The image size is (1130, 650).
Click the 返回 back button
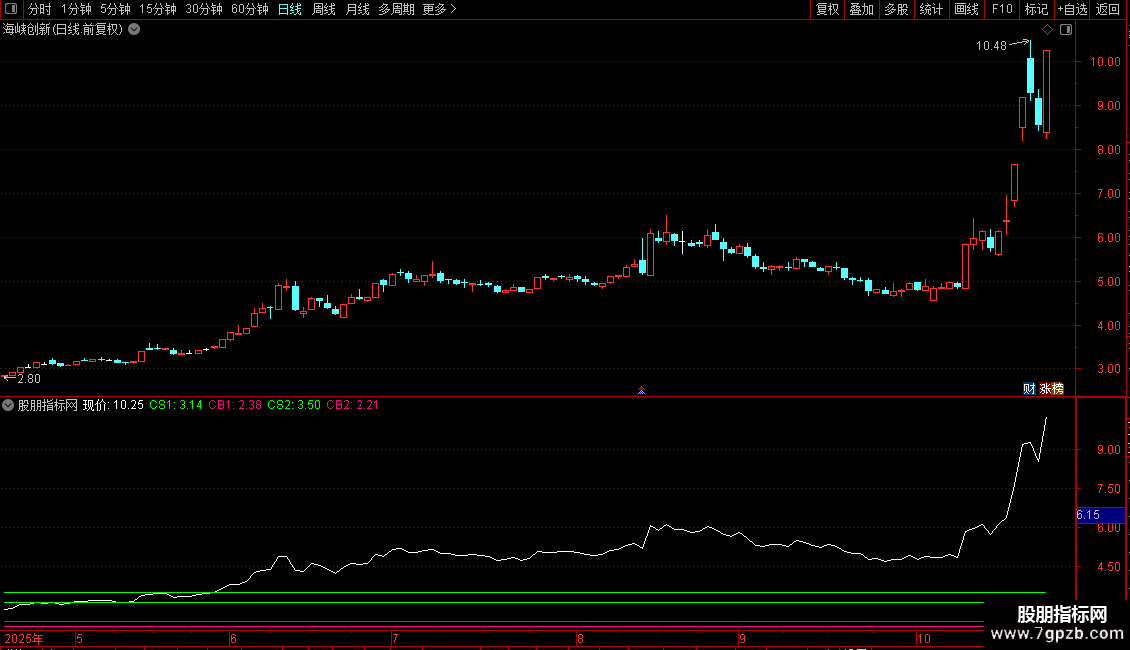1108,9
